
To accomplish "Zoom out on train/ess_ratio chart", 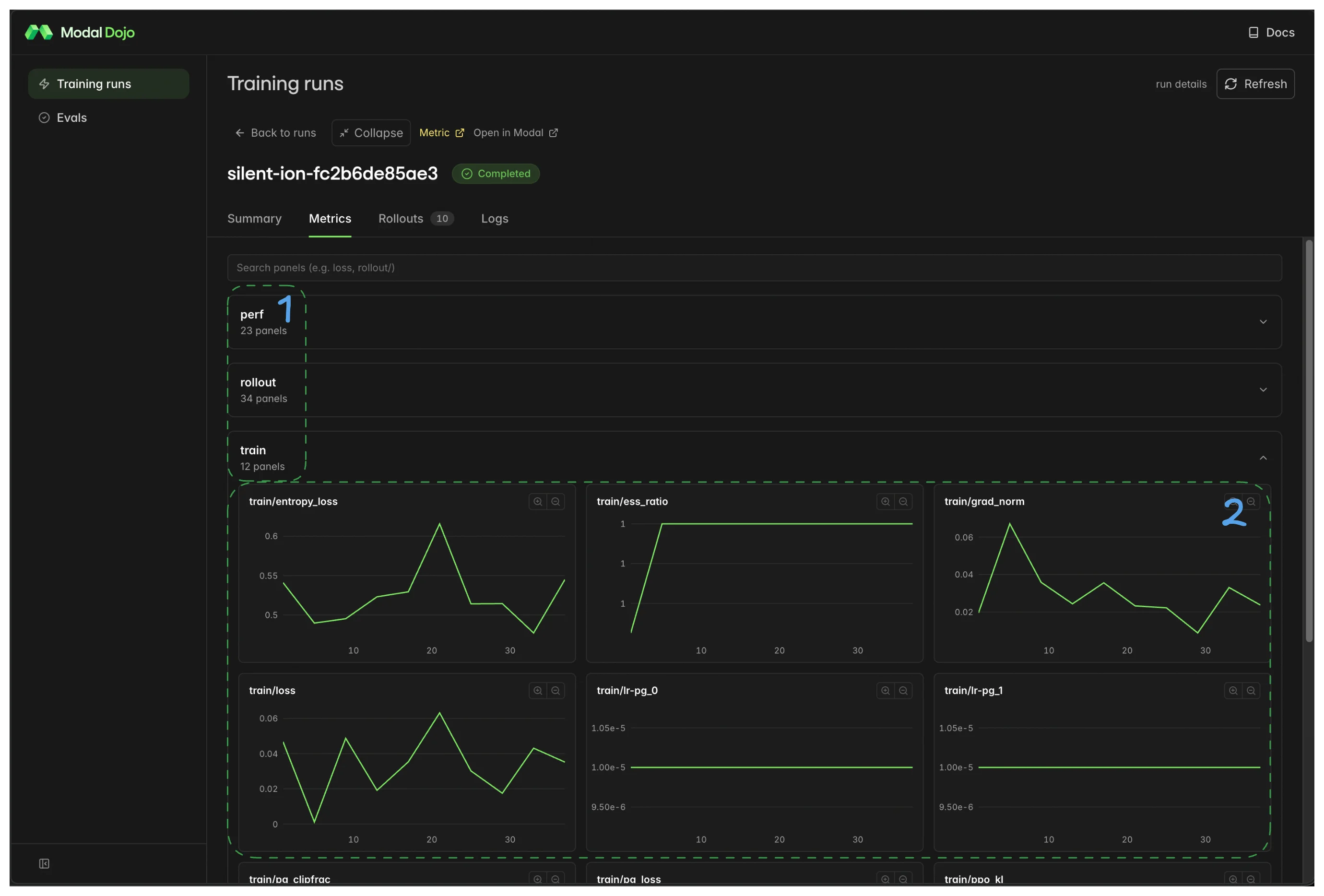I will coord(903,501).
